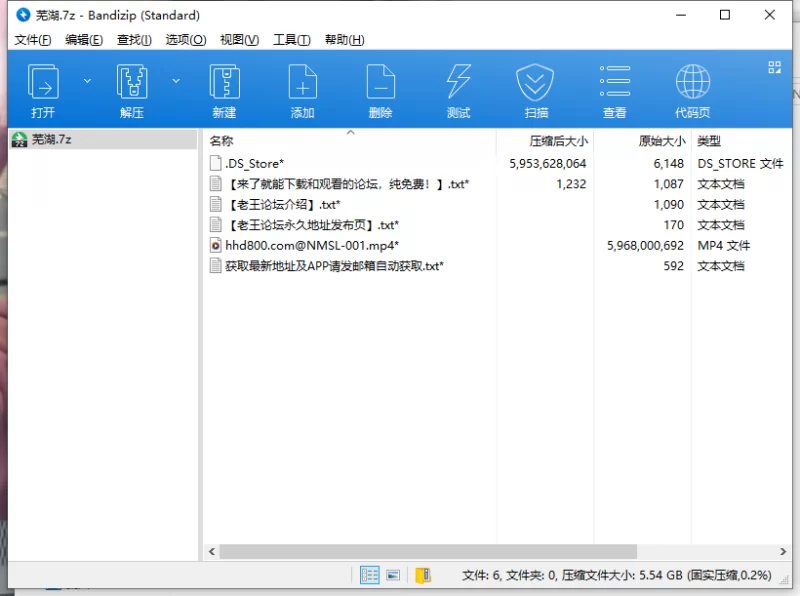Select 【来了就能下载和观看的论坛 txt file
800x596 pixels.
coord(497,184)
